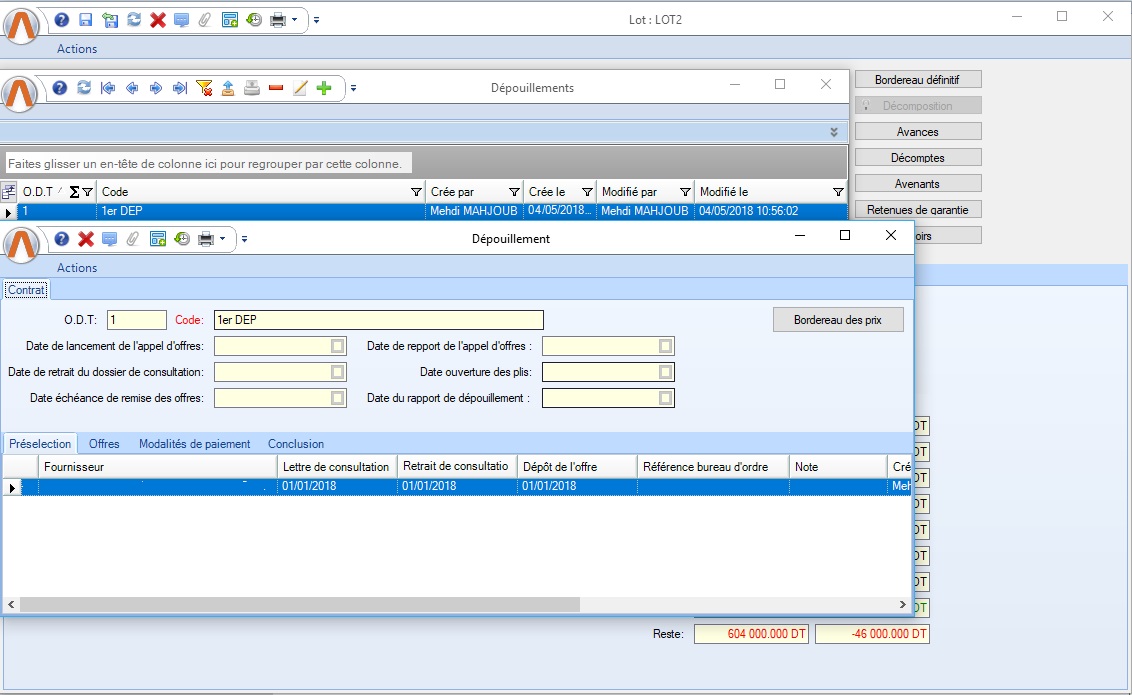This screenshot has width=1132, height=695.
Task: Go to the first record in Dépouillements toolbar
Action: [x=108, y=88]
